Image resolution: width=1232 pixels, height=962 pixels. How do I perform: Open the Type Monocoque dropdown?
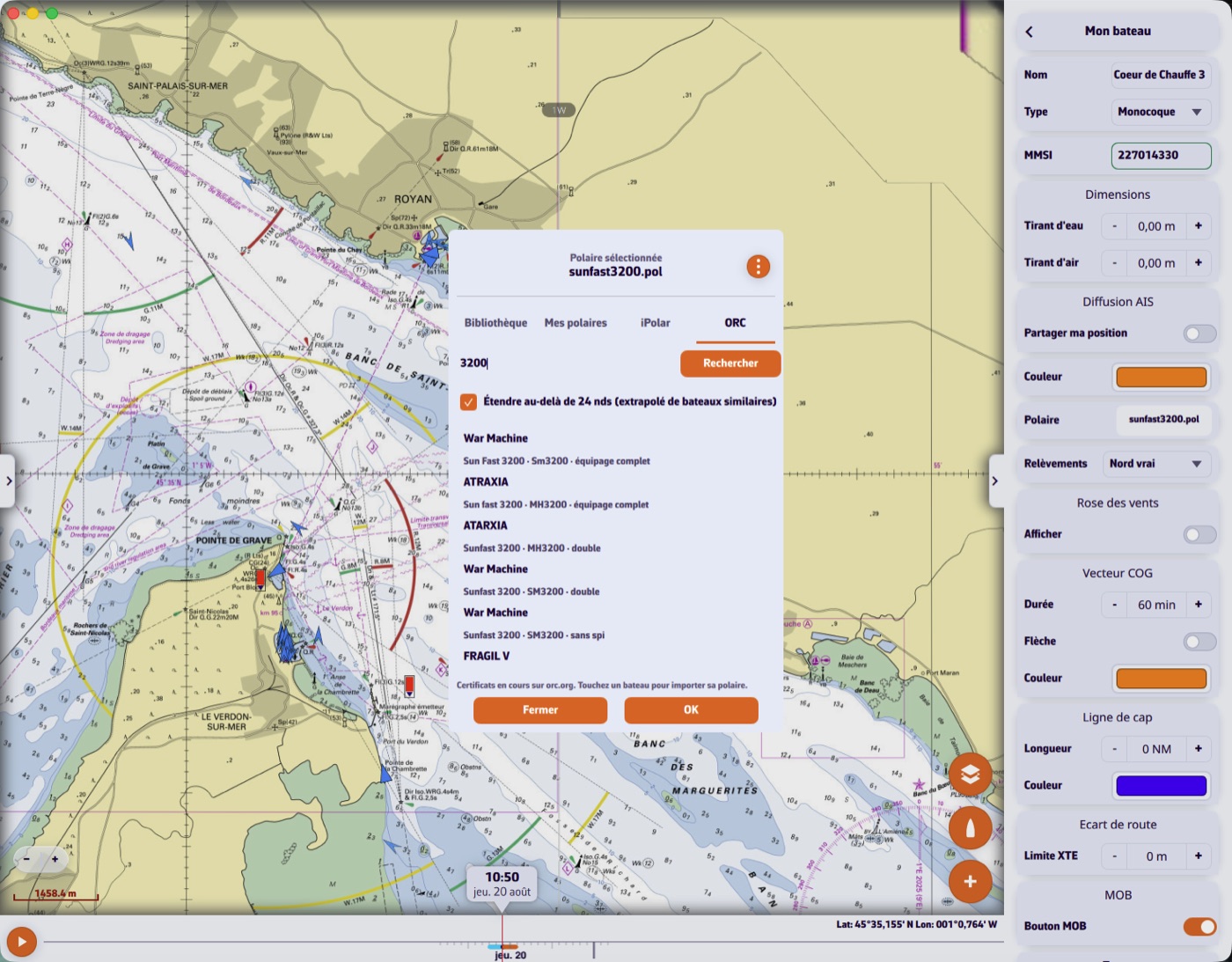coord(1161,112)
